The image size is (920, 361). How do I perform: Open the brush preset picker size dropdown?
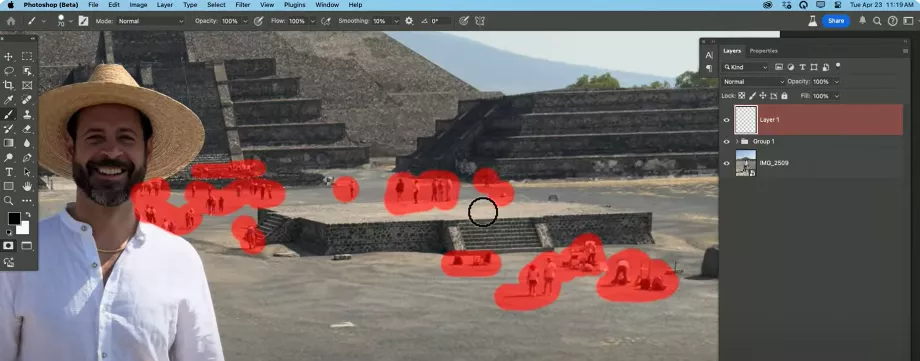pos(71,22)
